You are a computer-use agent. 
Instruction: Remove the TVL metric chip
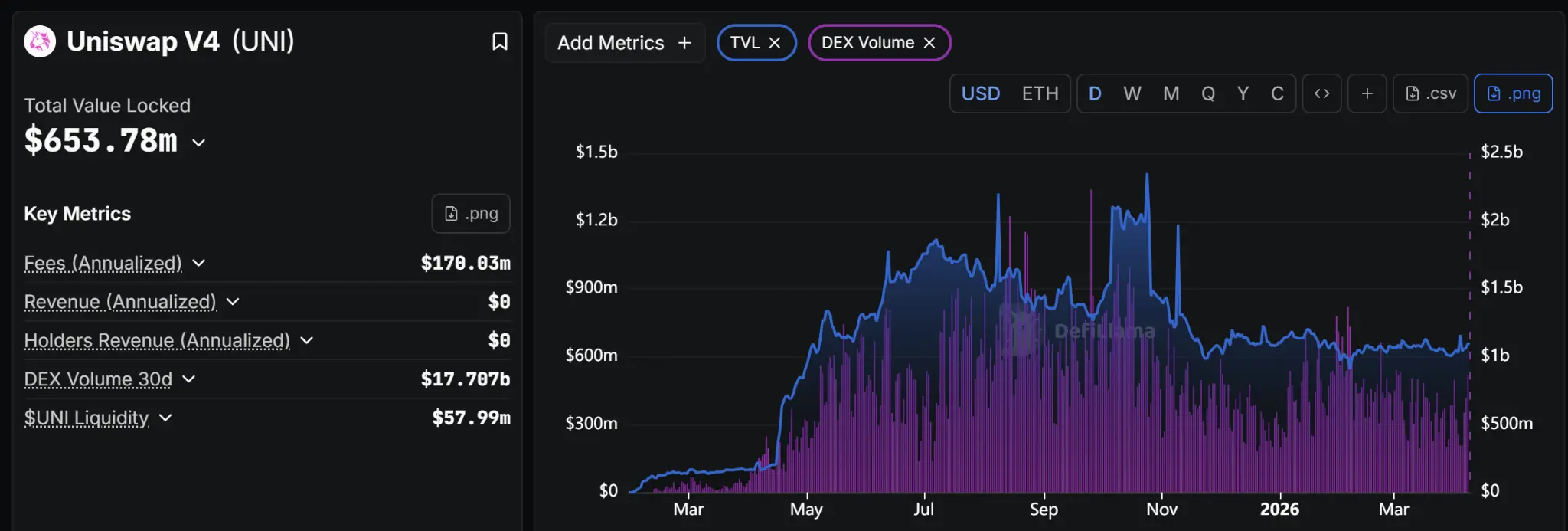(x=775, y=43)
